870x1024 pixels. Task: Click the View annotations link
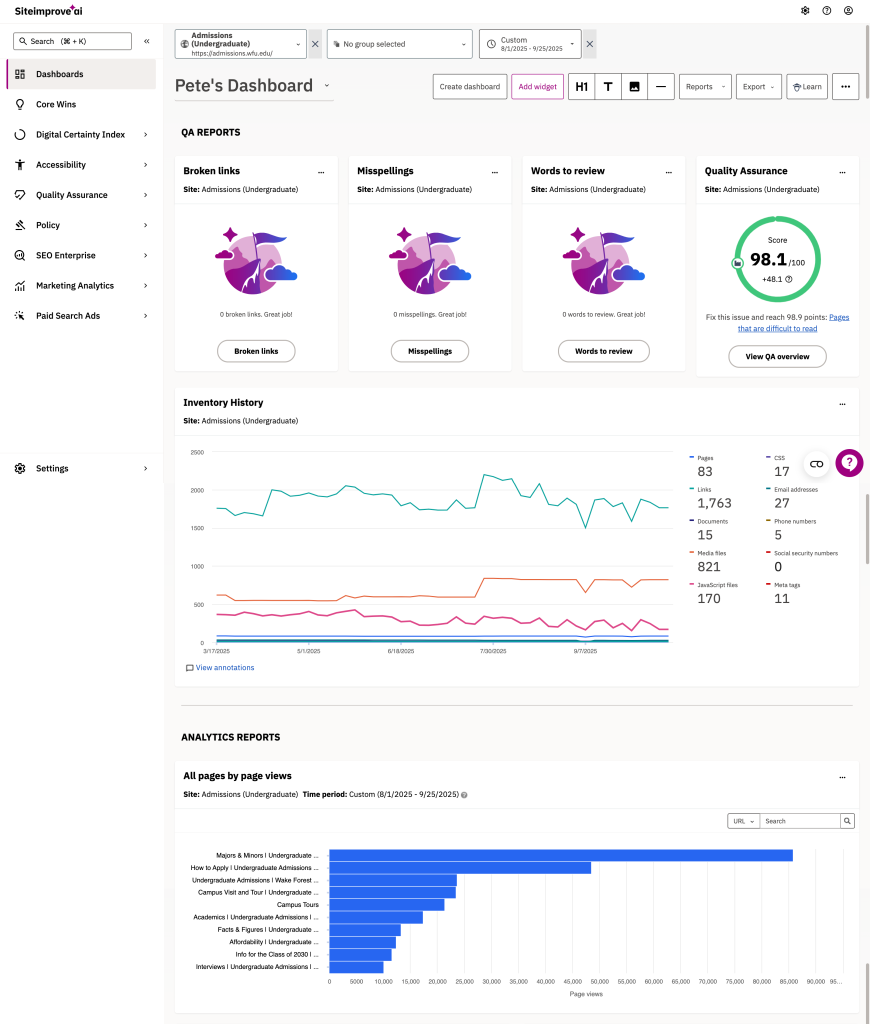pos(224,668)
